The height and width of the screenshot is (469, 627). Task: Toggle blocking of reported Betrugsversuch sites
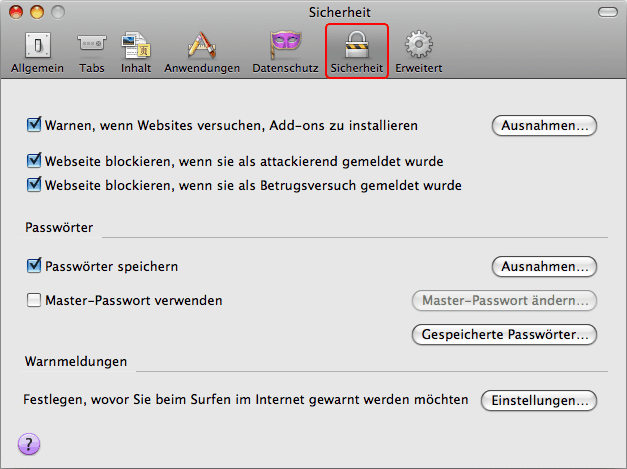pyautogui.click(x=35, y=185)
